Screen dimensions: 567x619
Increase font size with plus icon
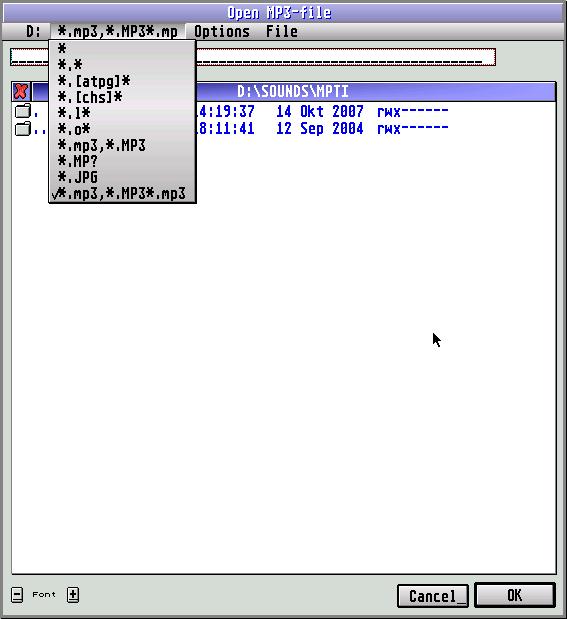coord(73,595)
